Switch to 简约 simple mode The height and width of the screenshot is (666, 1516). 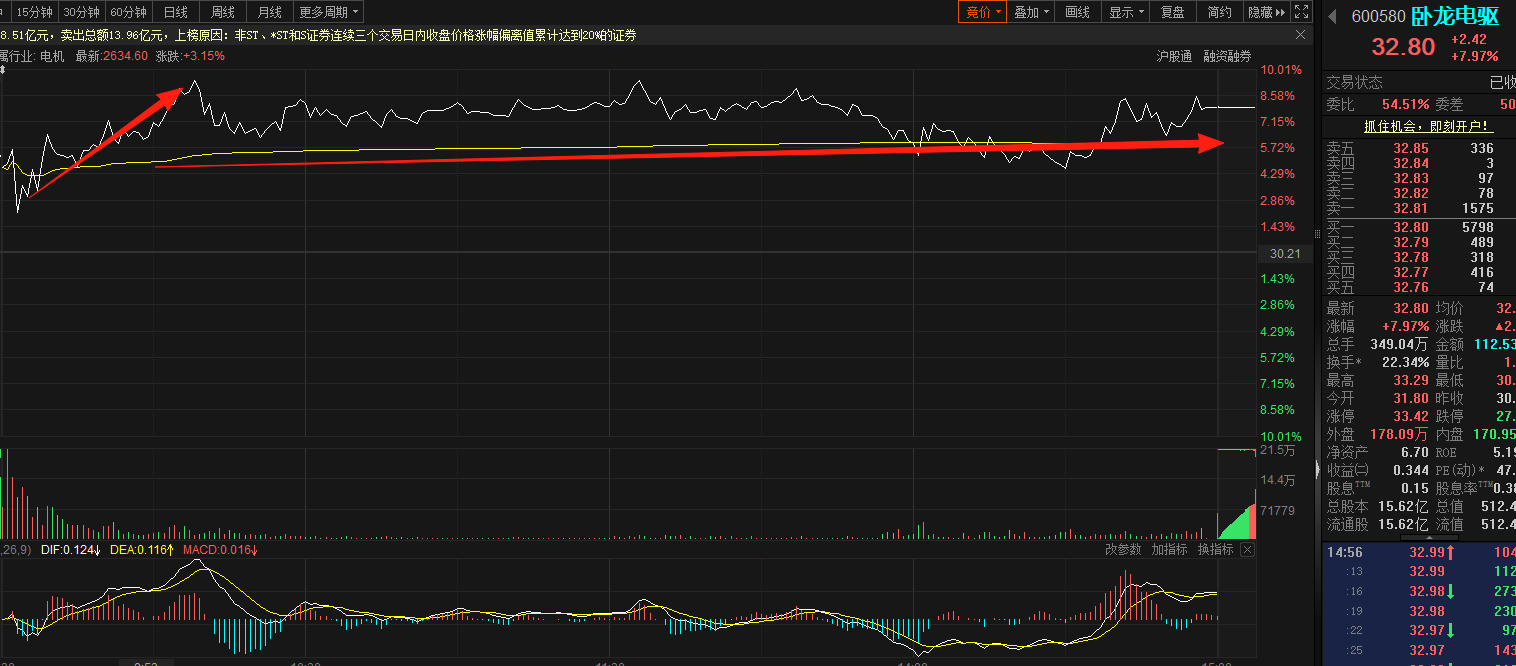click(x=1220, y=12)
